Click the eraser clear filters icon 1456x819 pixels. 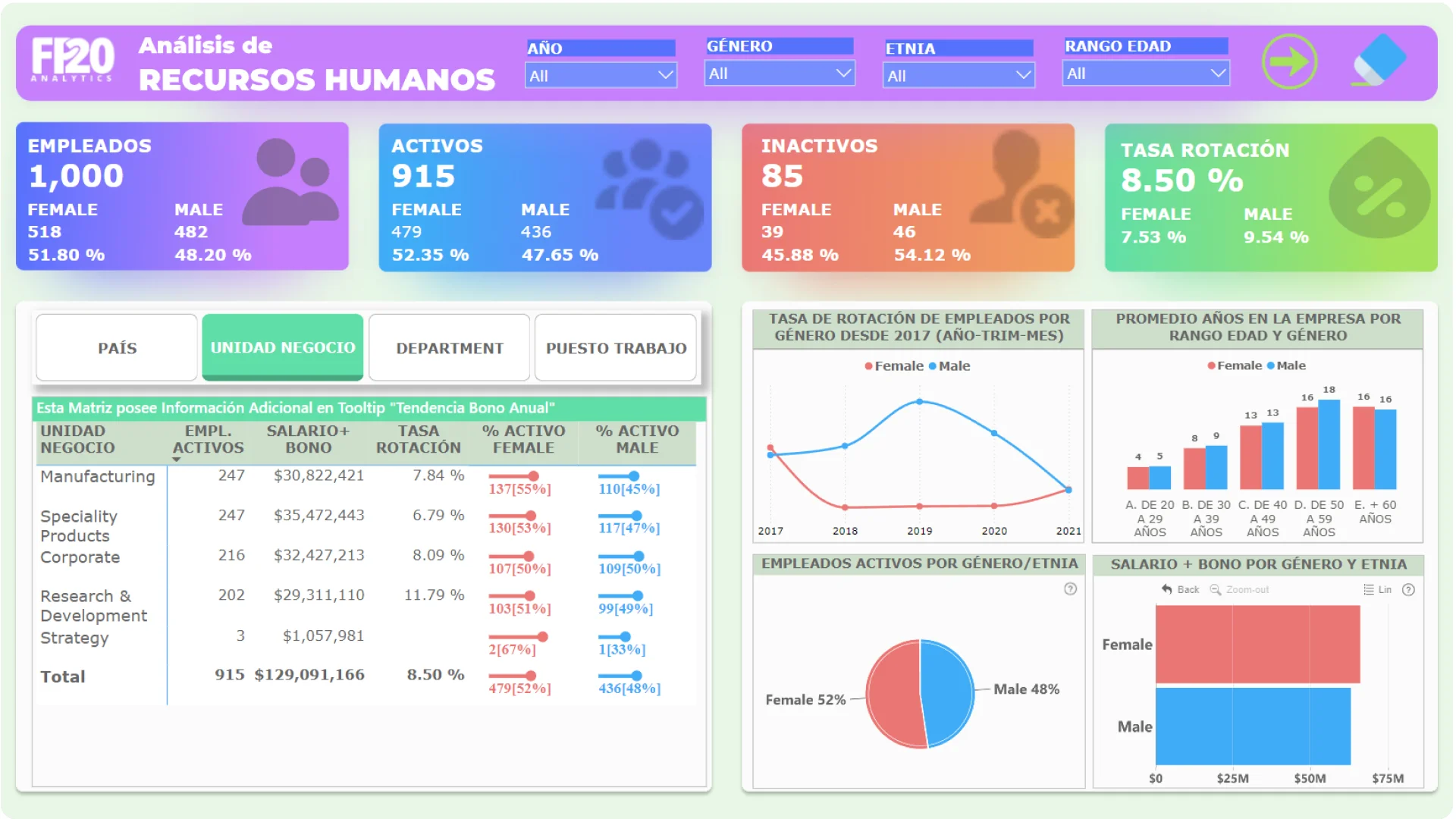coord(1380,60)
